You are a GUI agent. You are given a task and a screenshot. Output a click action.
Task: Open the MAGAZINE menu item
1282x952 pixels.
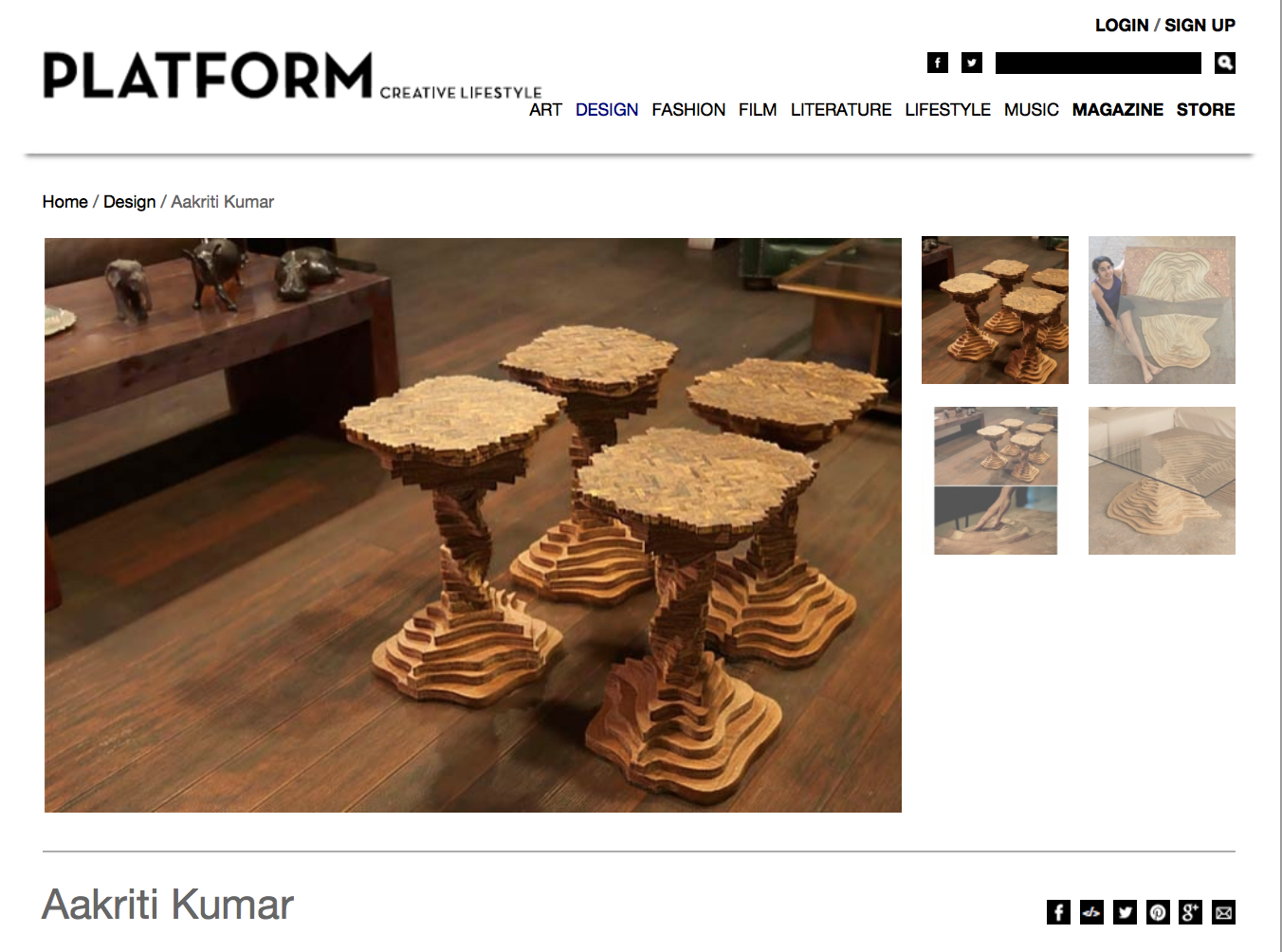click(1117, 110)
